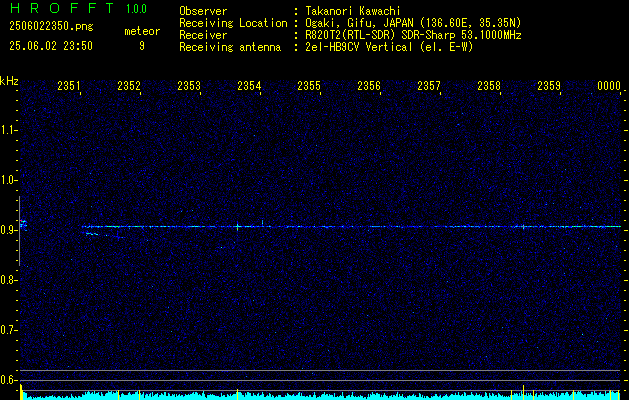
Task: Click the 2353 time axis label
Action: 189,86
